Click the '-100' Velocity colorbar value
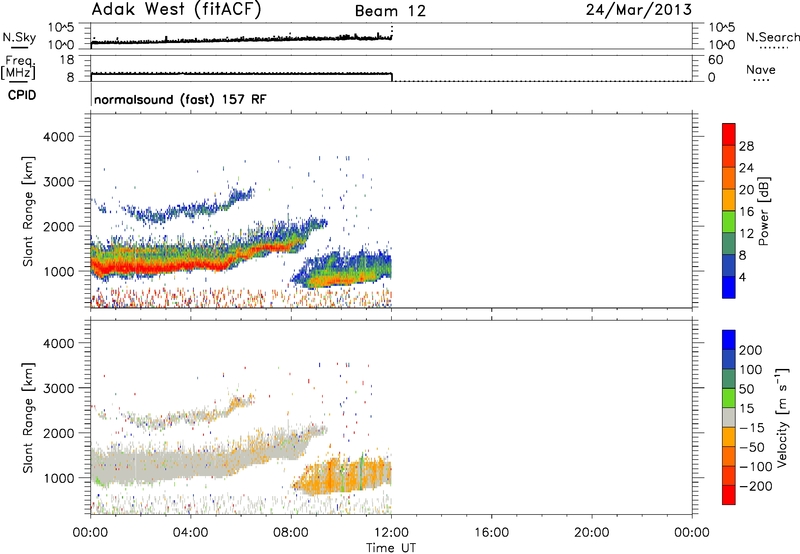Image resolution: width=800 pixels, height=554 pixels. coord(755,467)
